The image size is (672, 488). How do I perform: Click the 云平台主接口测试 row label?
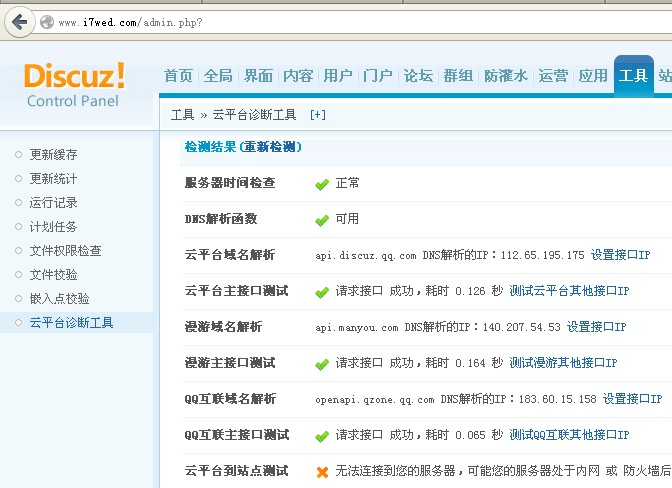236,291
